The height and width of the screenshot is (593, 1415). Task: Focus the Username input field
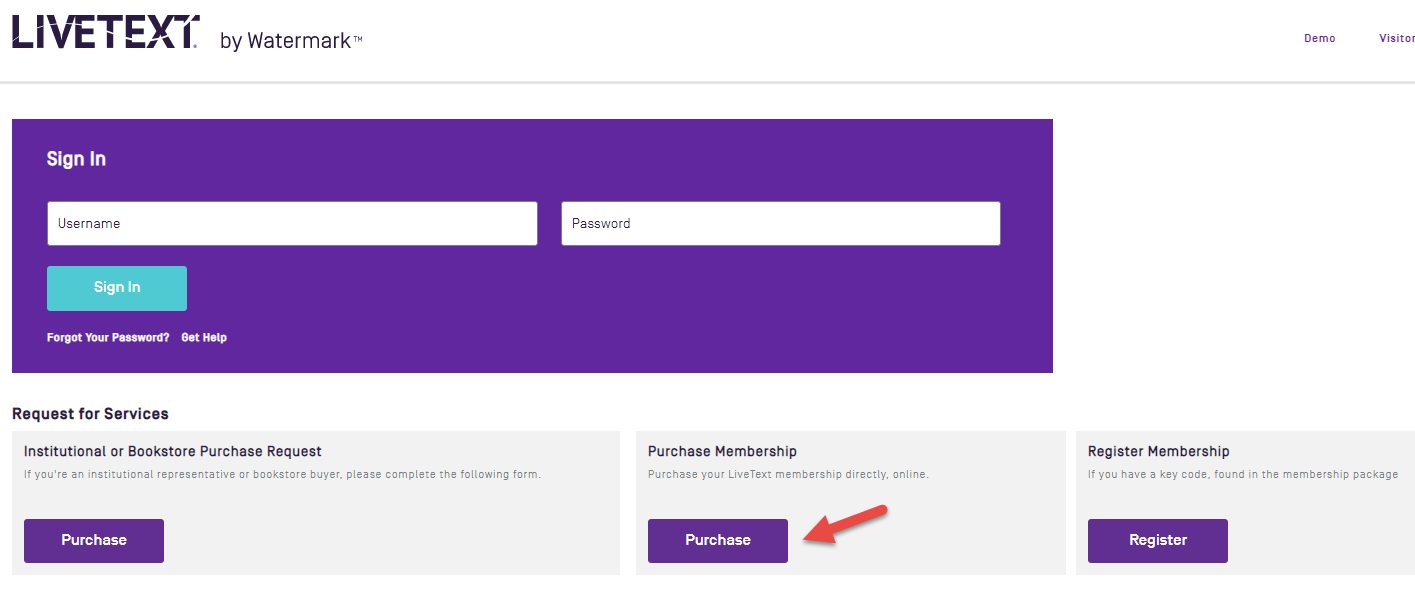pos(292,224)
